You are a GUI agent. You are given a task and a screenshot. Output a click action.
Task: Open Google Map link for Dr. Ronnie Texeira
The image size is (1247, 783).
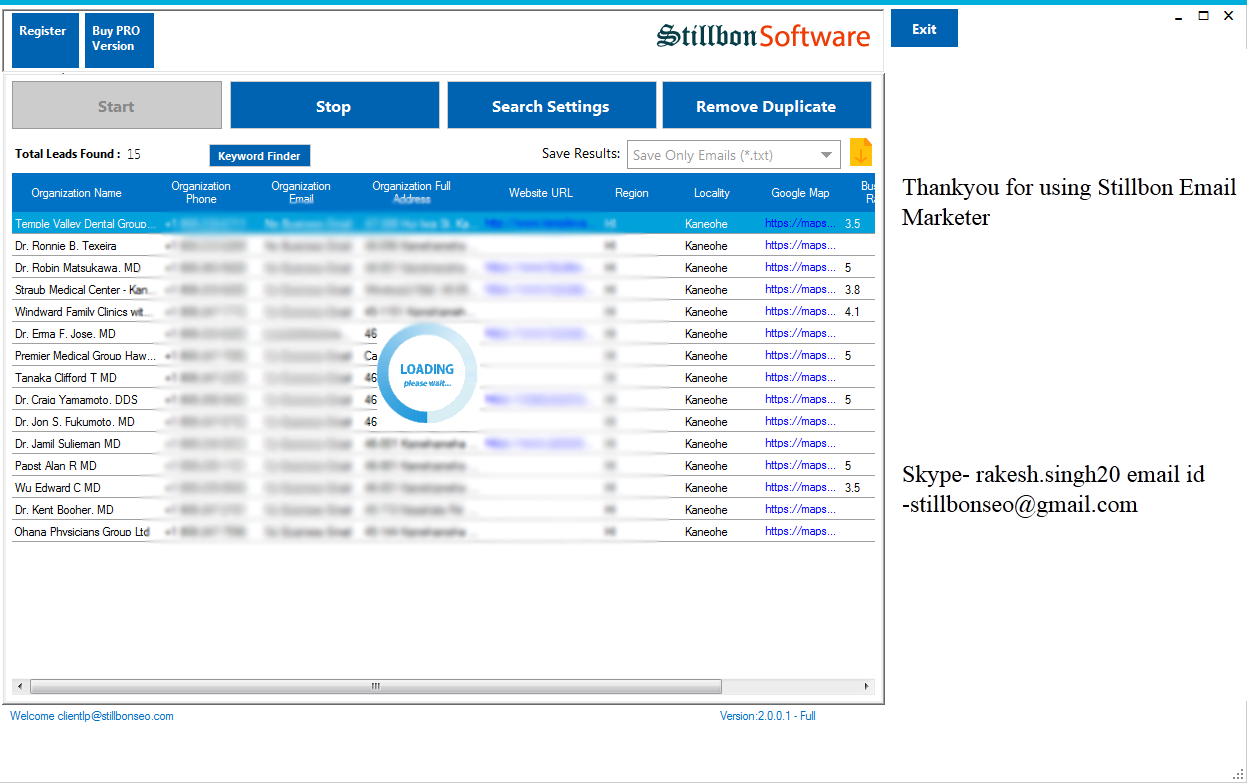click(x=800, y=246)
